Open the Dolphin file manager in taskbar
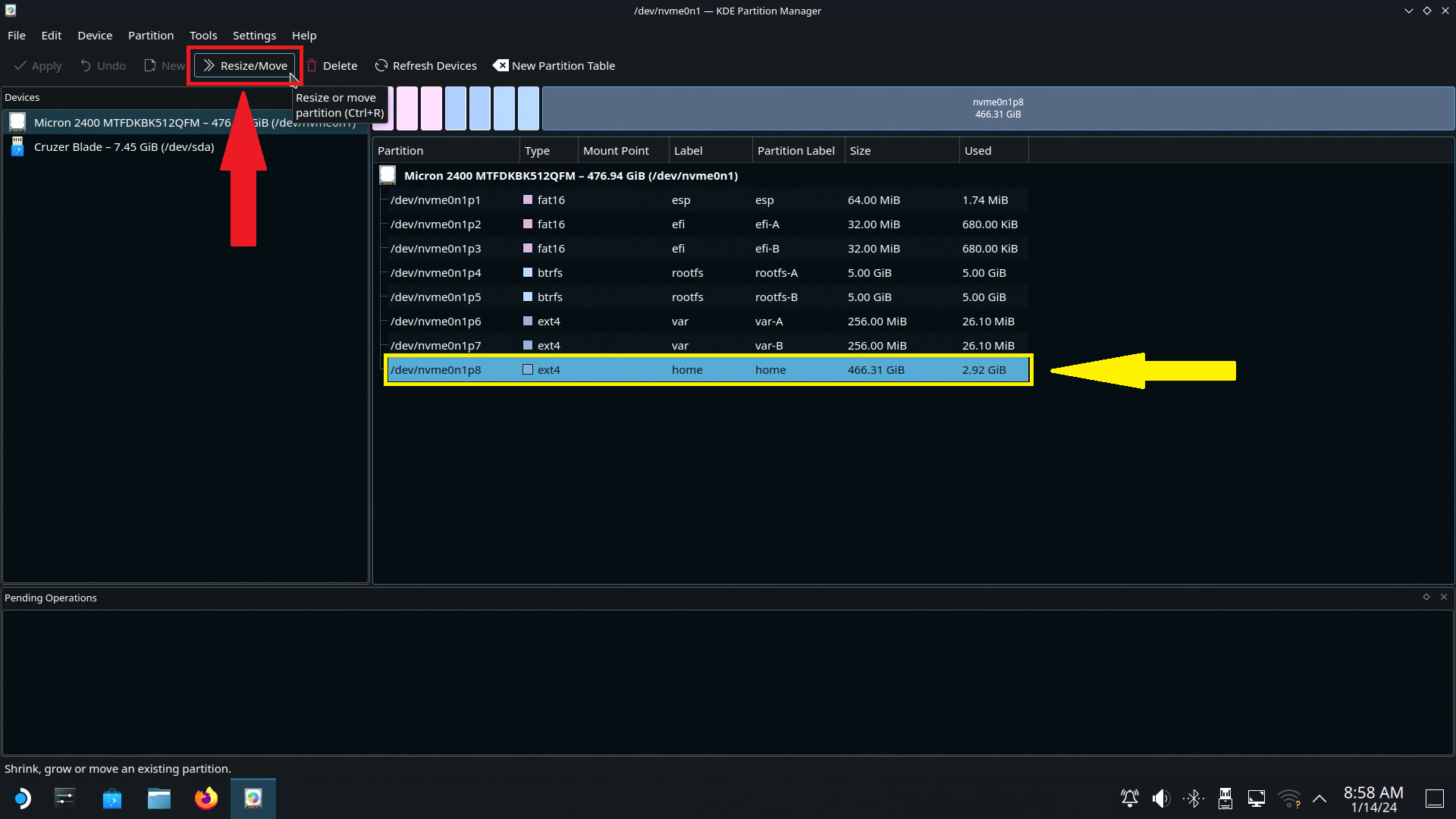Image resolution: width=1456 pixels, height=819 pixels. (x=158, y=799)
